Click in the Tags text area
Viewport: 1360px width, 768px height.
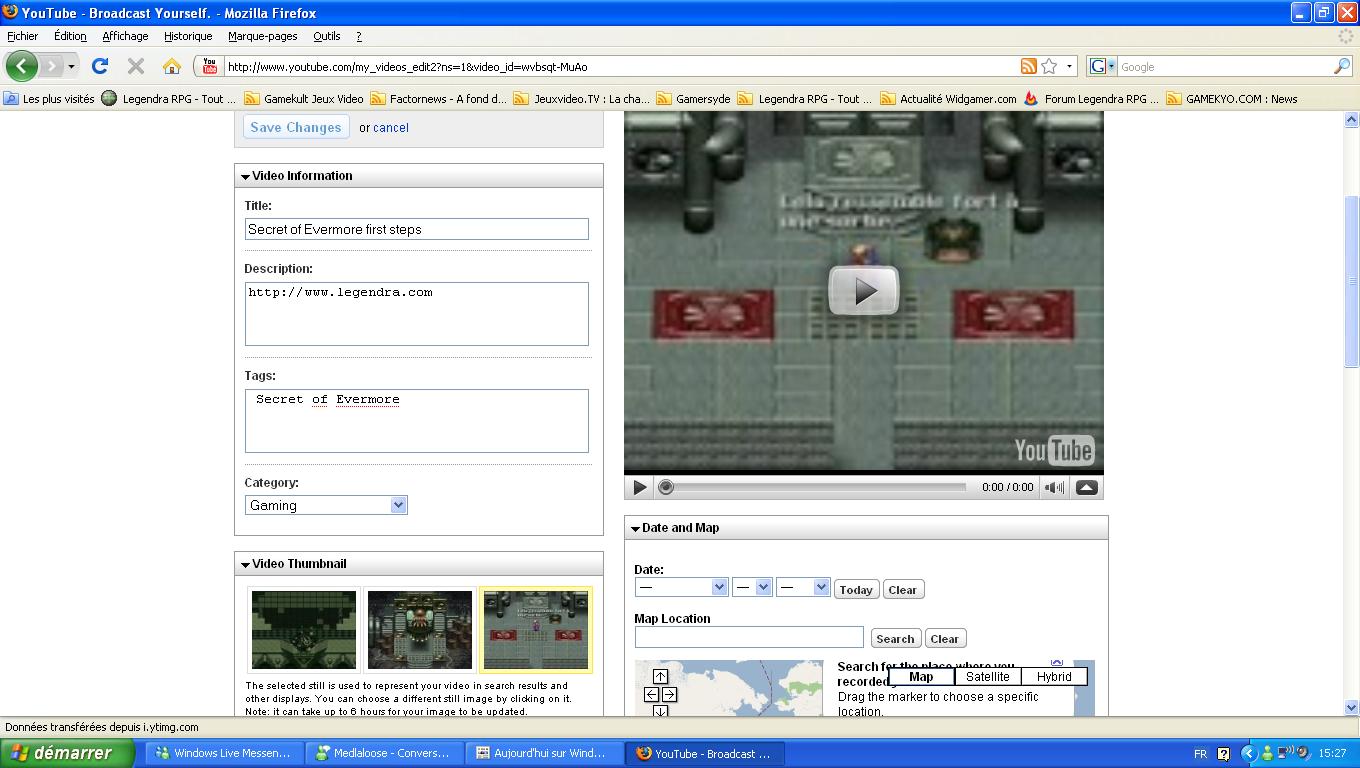tap(417, 421)
